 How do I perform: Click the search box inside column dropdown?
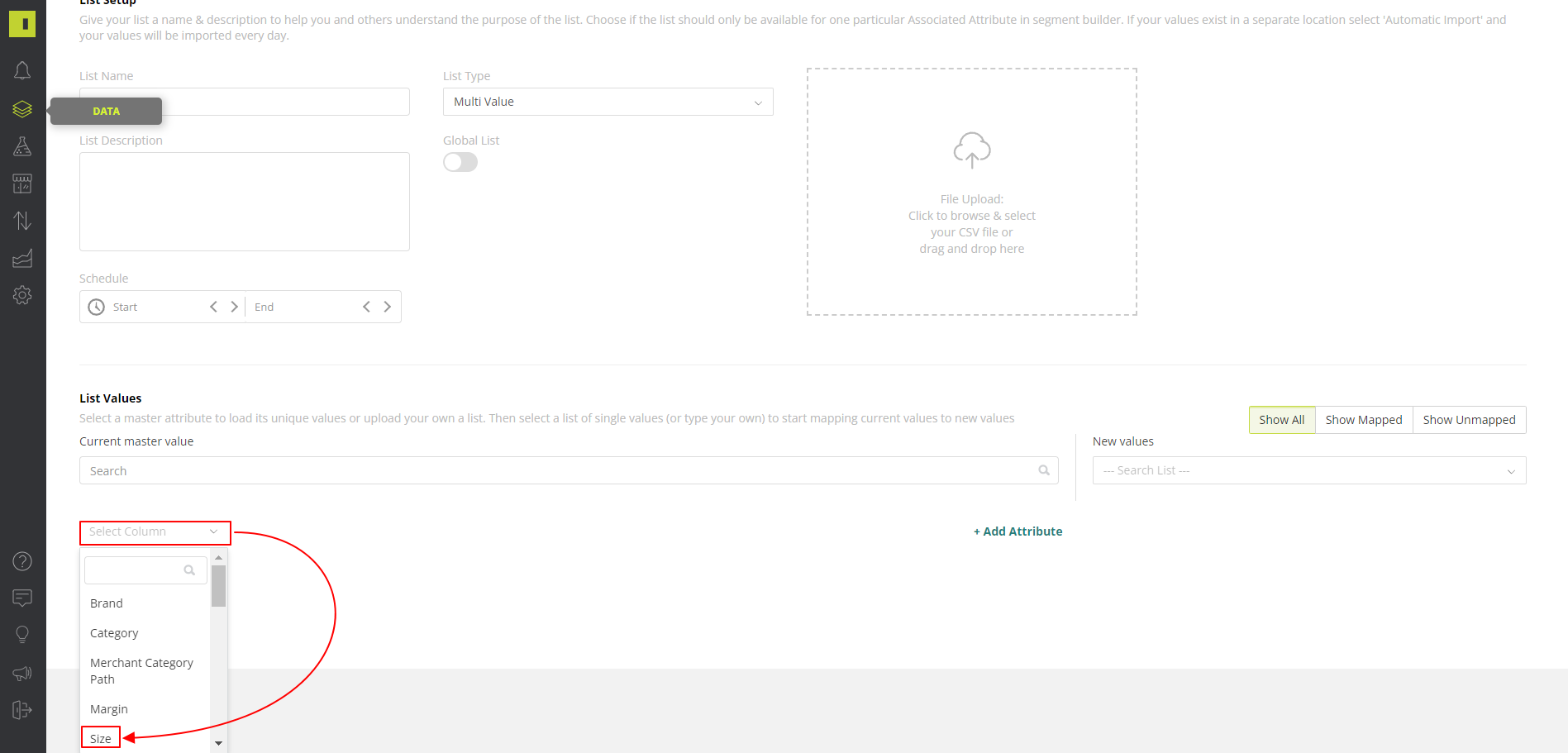(145, 570)
